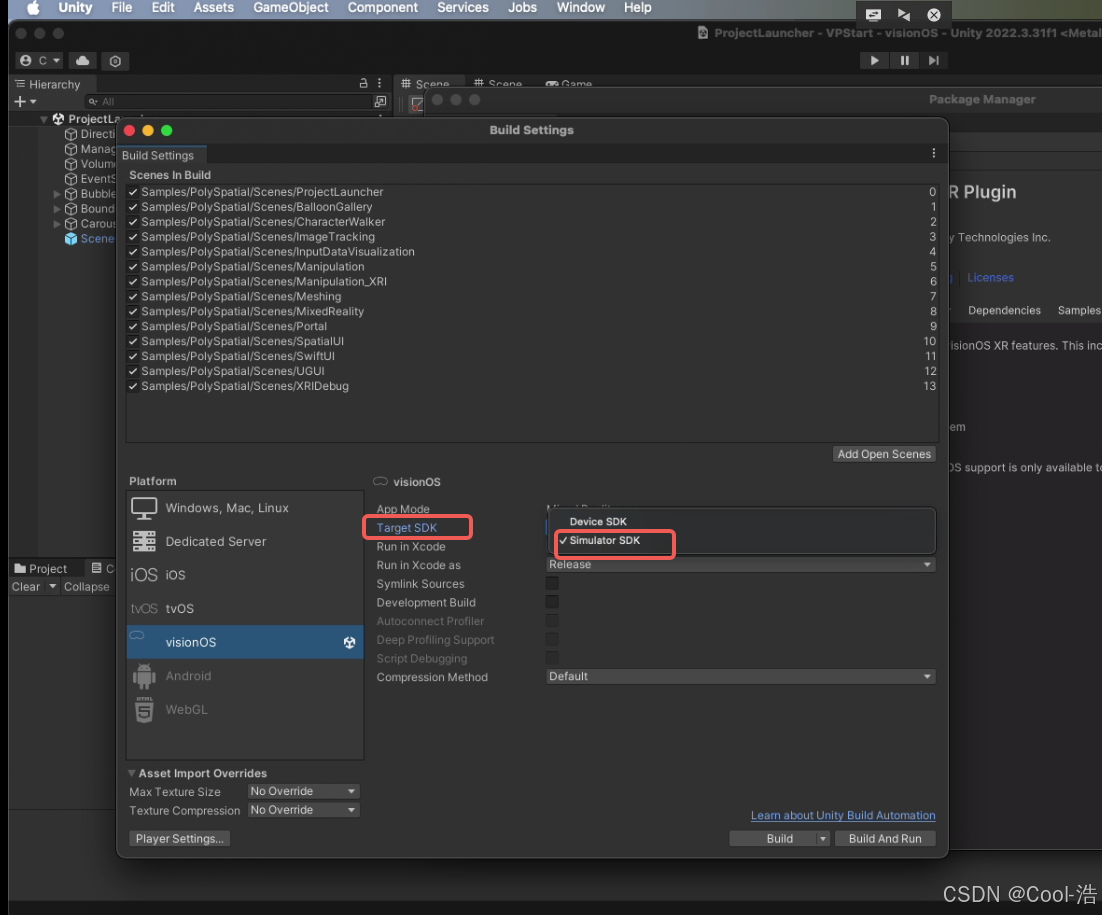
Task: Uncheck the ProjectLauncher scene checkbox
Action: coord(133,192)
